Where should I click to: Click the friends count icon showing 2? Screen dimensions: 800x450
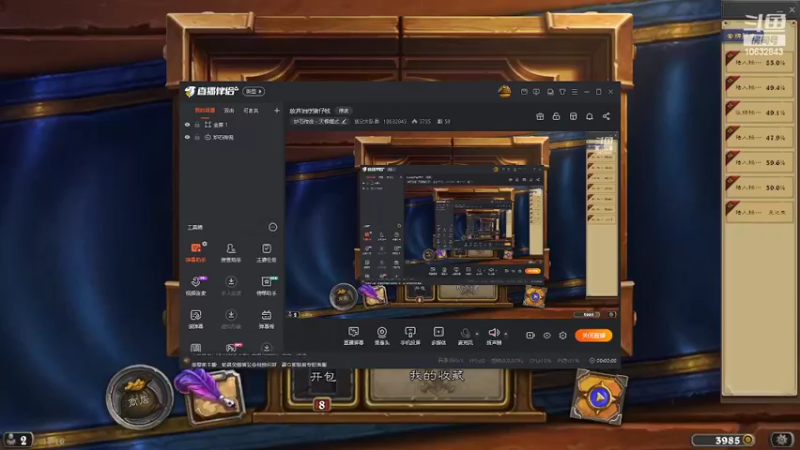tap(18, 439)
